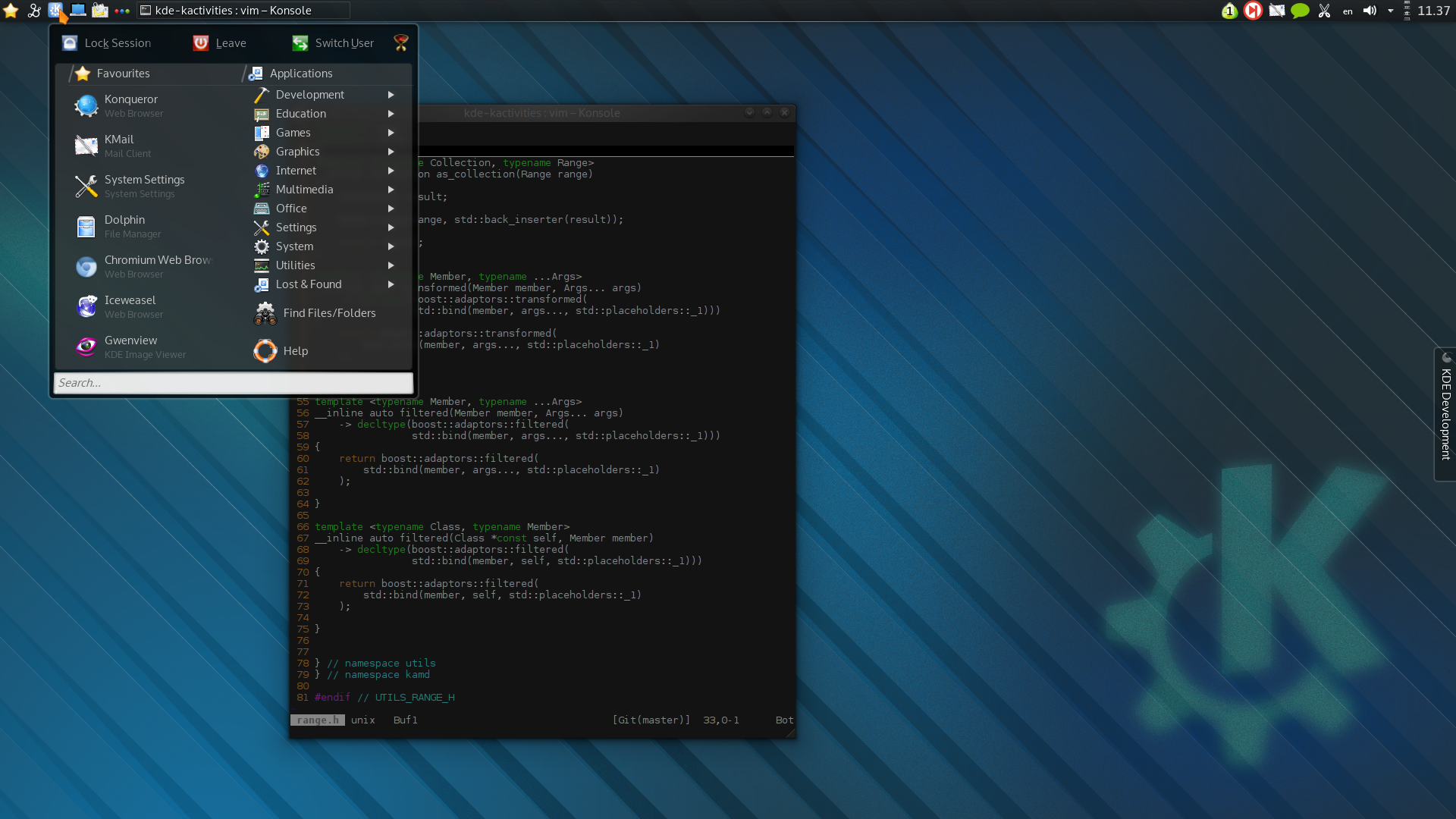Click Help menu entry
Screen dimensions: 1456x819
(295, 350)
